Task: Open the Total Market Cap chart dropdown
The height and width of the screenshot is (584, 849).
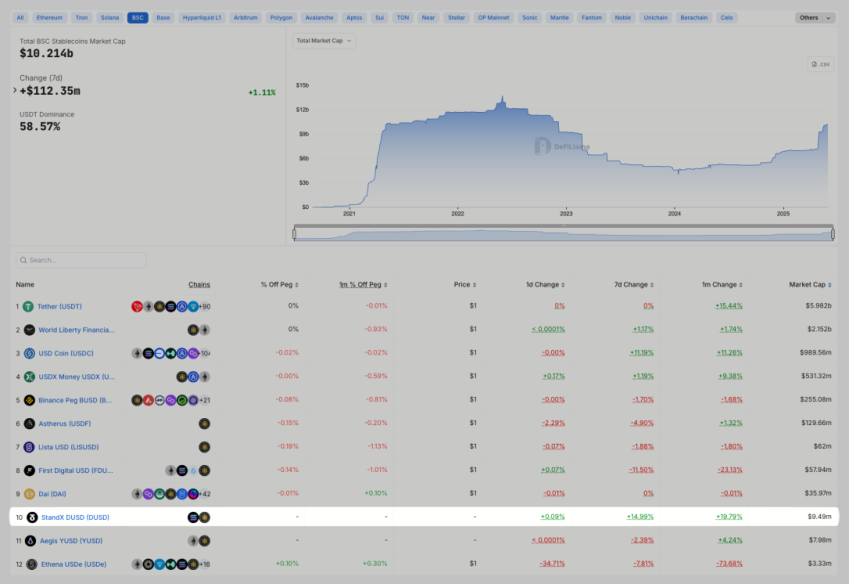Action: [x=324, y=41]
